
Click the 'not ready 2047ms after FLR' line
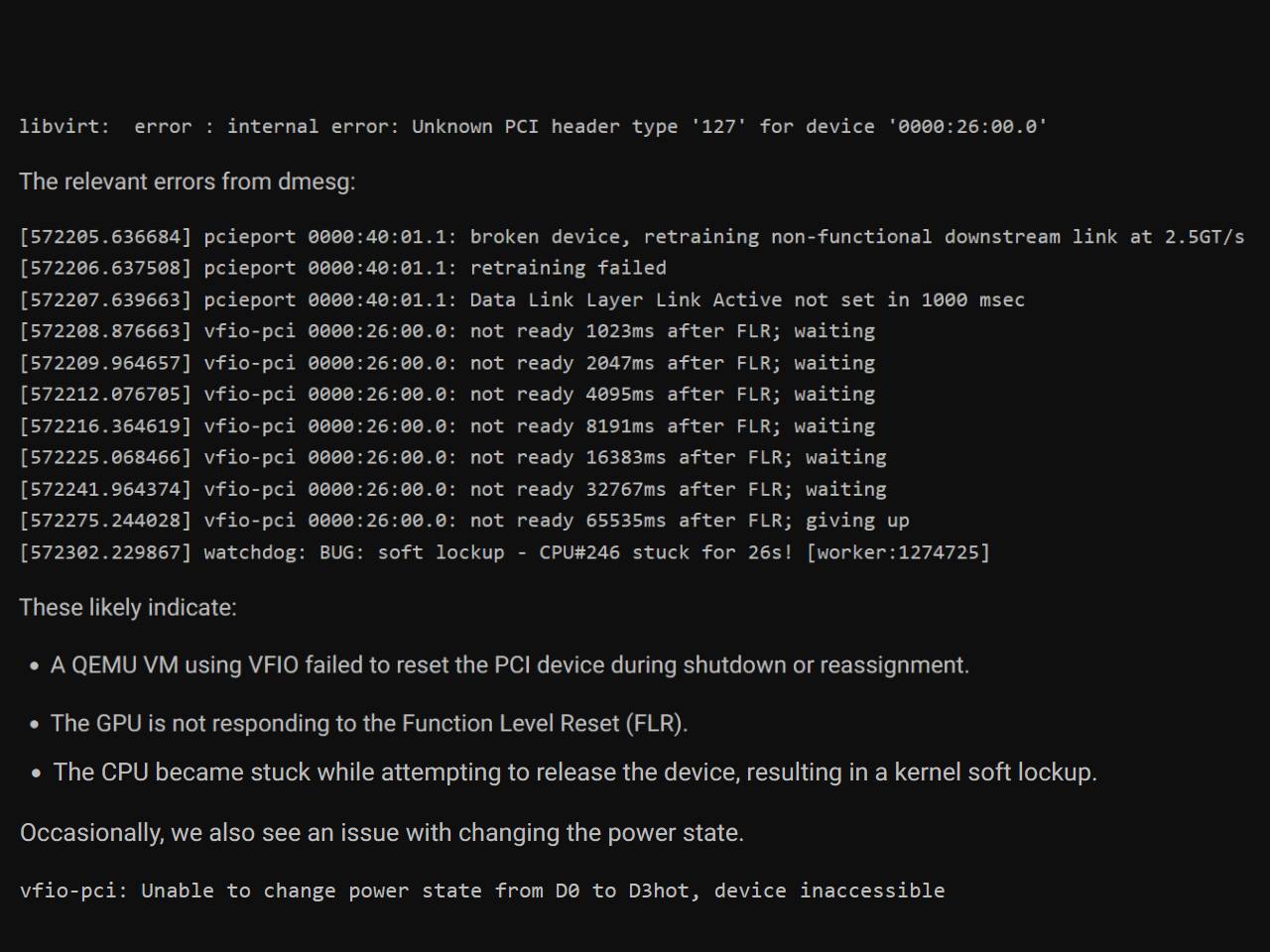[x=446, y=363]
